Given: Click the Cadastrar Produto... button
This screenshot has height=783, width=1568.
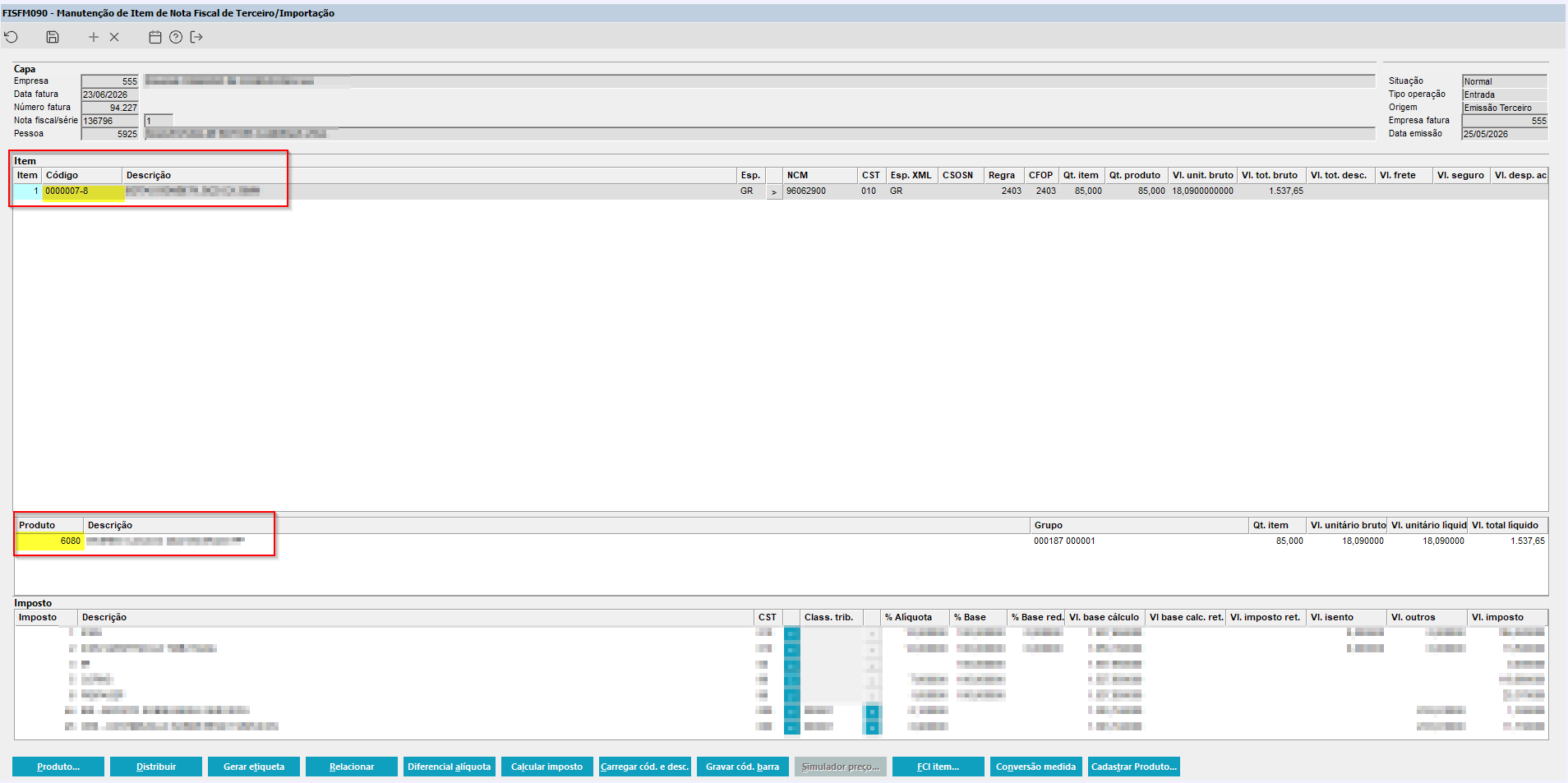Looking at the screenshot, I should (x=1134, y=767).
